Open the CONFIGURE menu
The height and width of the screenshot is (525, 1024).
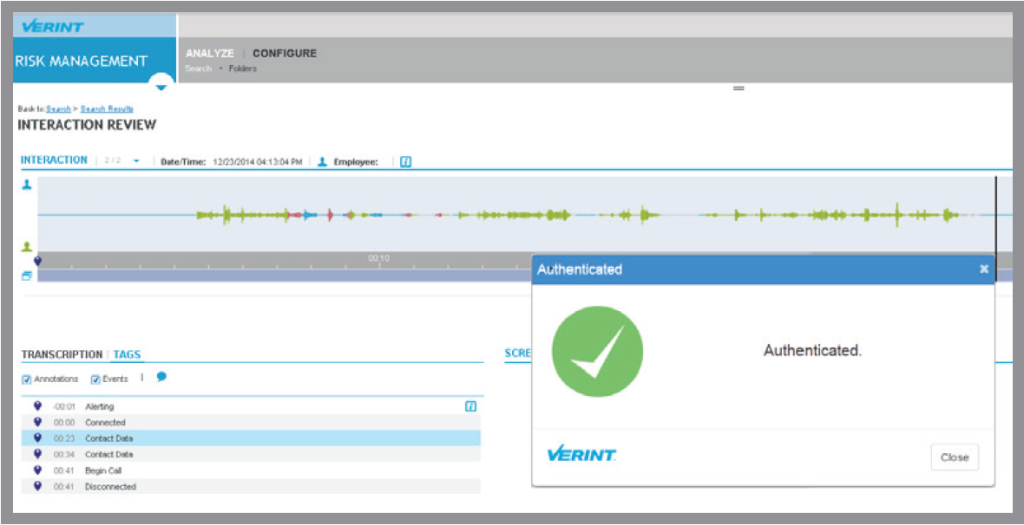pyautogui.click(x=285, y=54)
